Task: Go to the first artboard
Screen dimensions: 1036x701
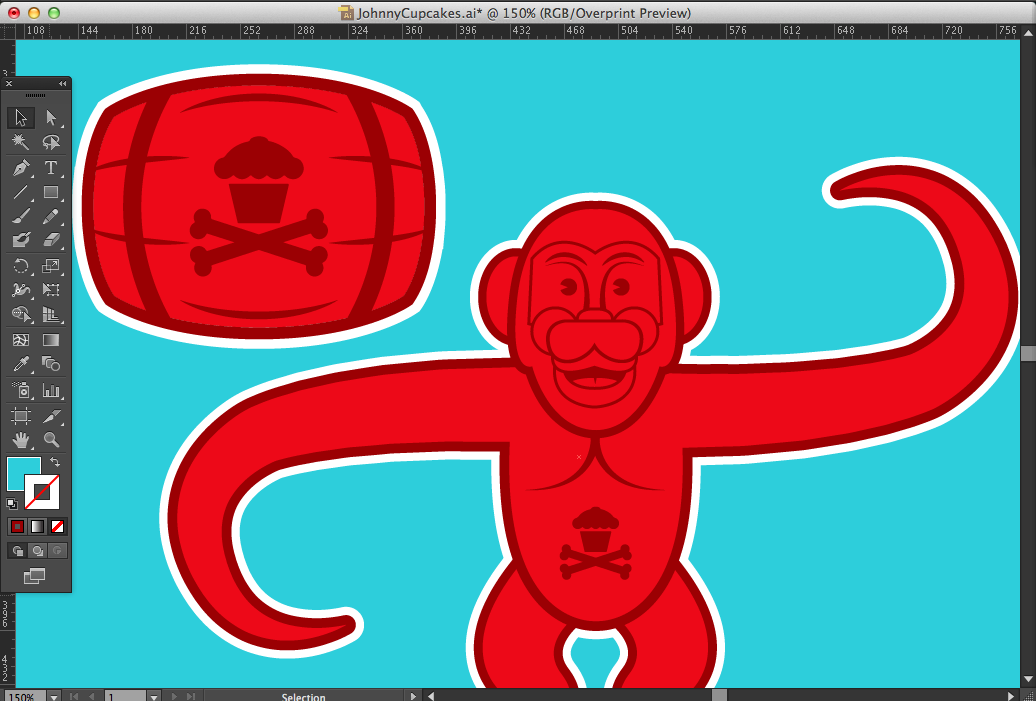Action: pos(73,694)
